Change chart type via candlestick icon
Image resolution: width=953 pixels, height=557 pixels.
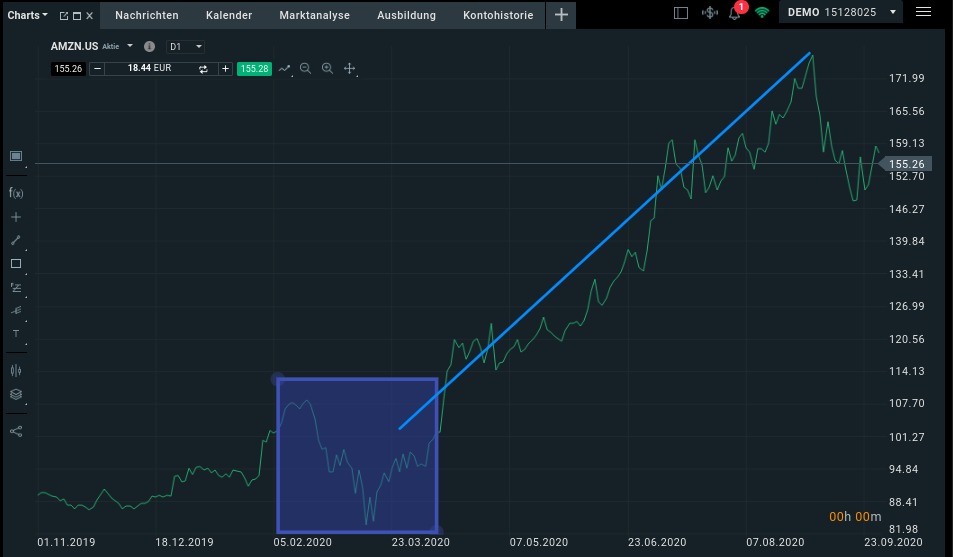click(x=16, y=370)
